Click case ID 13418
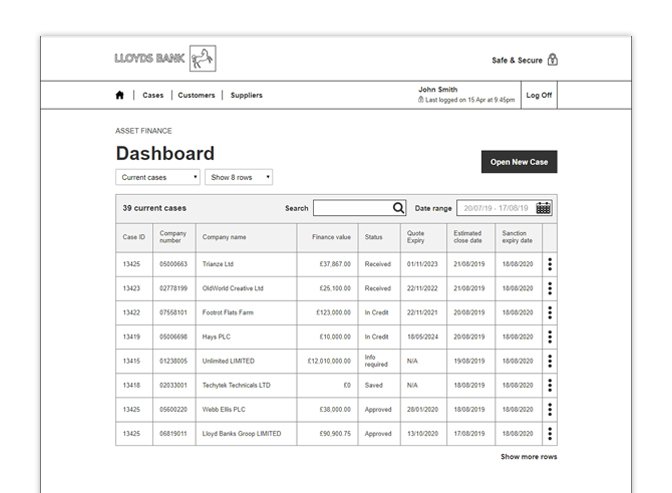Image resolution: width=672 pixels, height=493 pixels. click(x=131, y=385)
